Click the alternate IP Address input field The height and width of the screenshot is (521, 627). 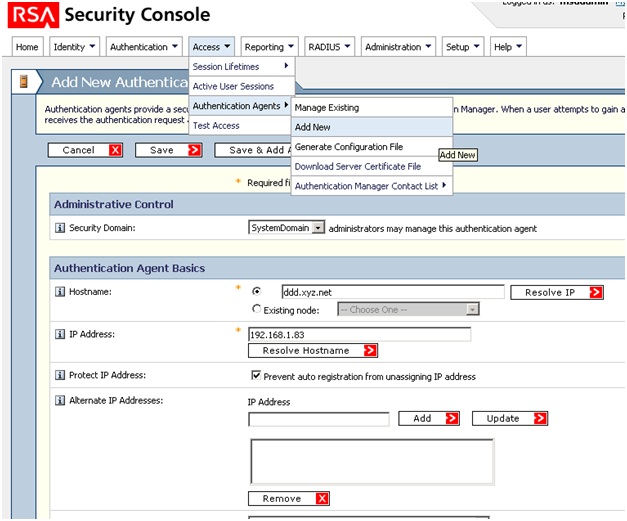click(319, 419)
